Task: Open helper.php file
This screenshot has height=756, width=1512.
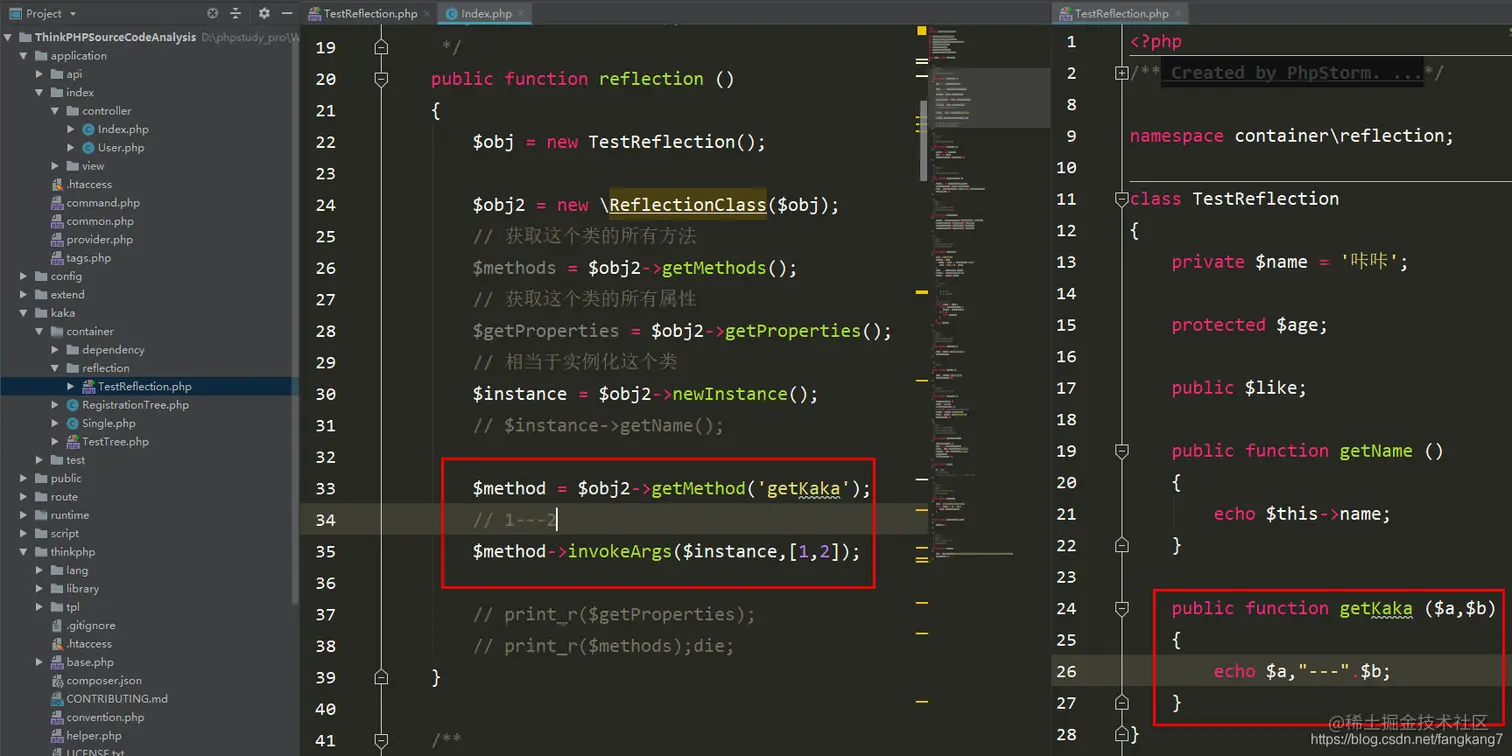Action: (x=93, y=736)
